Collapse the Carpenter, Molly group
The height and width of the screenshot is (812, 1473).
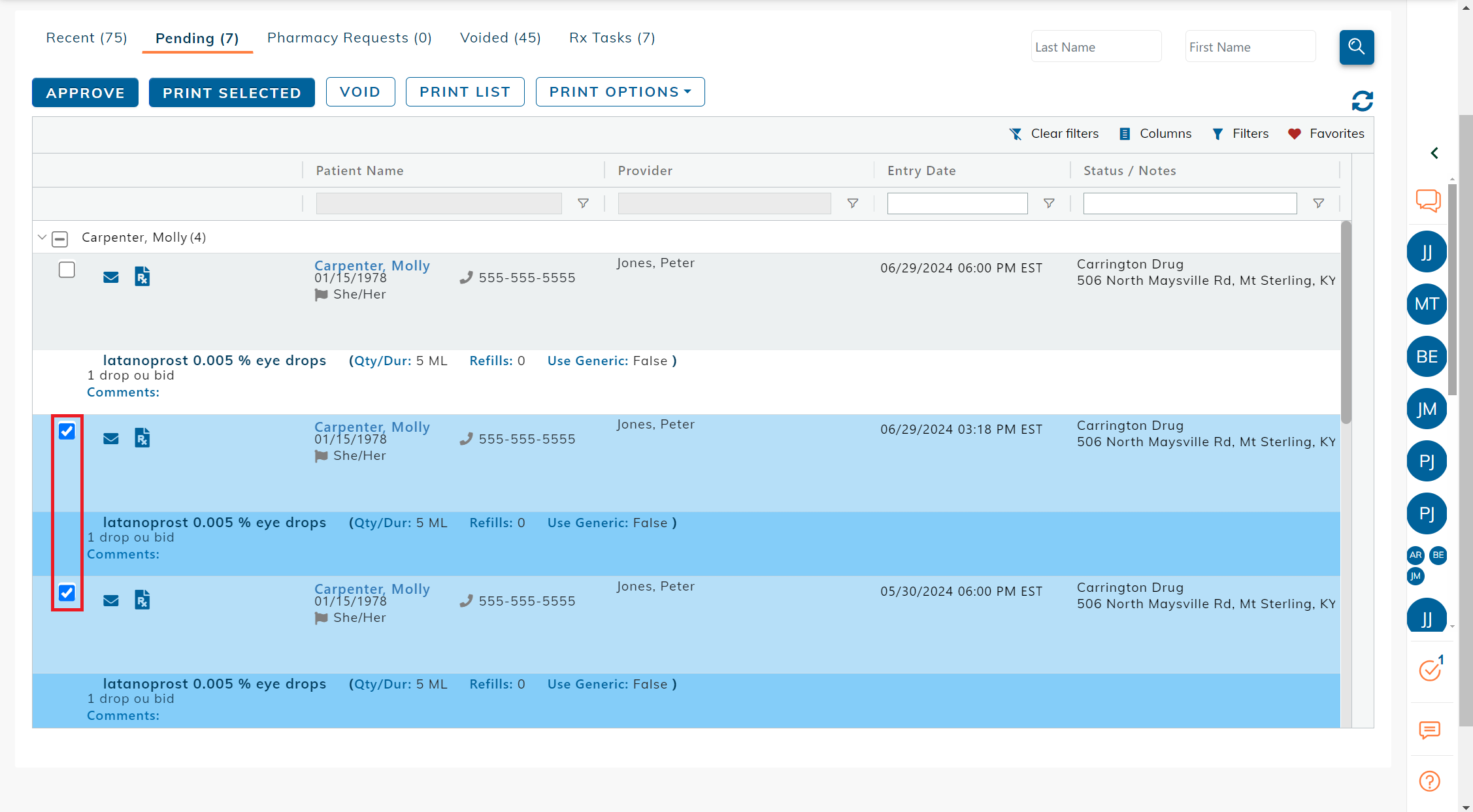click(x=42, y=237)
